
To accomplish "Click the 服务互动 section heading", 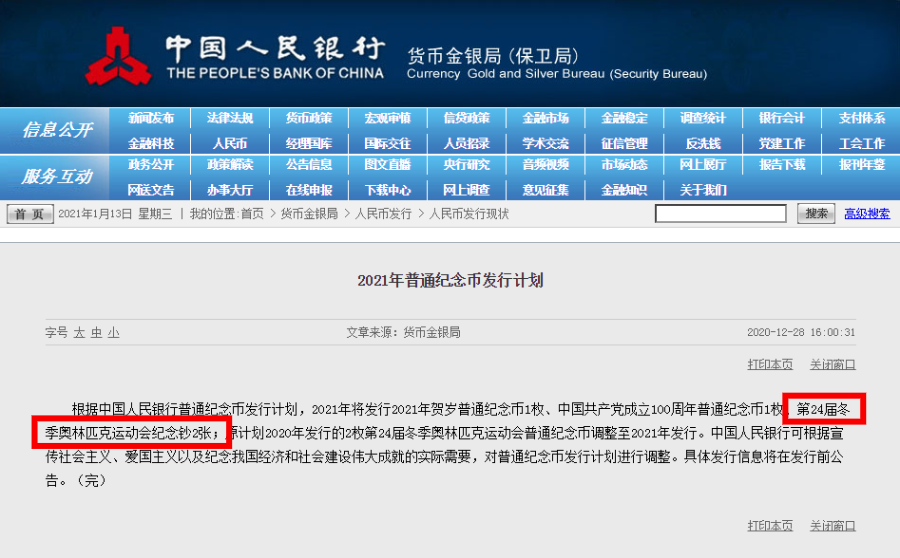I will pos(57,177).
